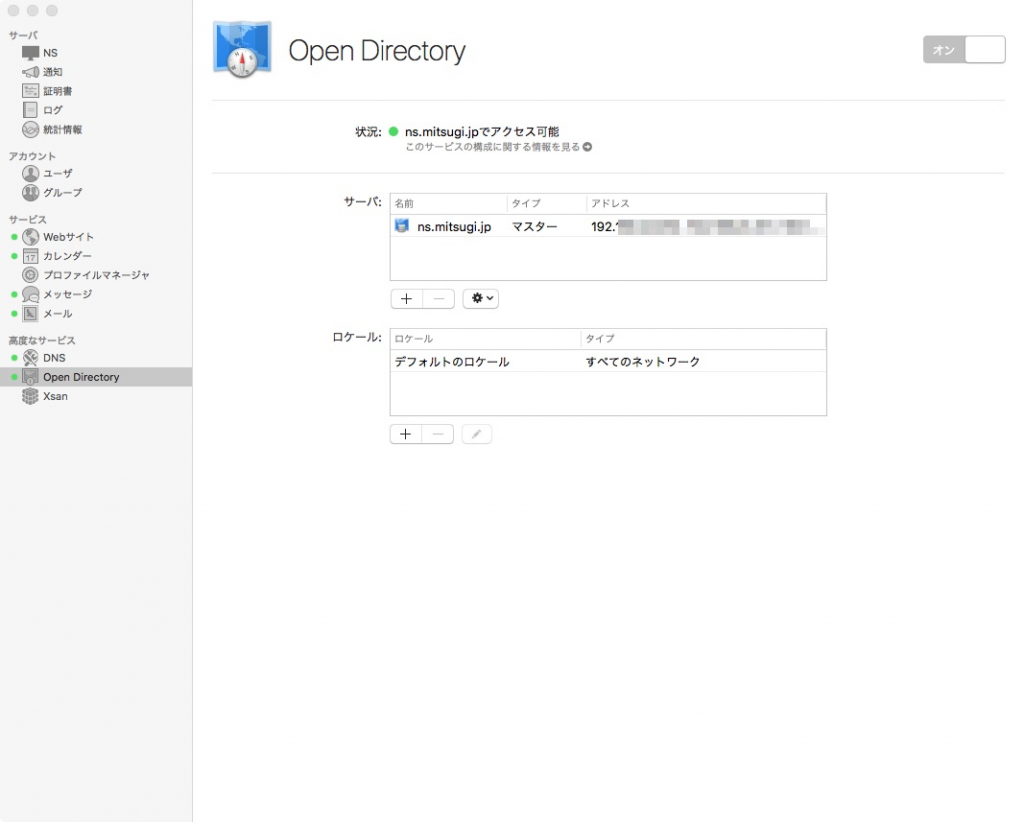Viewport: 1024px width, 822px height.
Task: Select Webサイト label in the sidebar
Action: click(69, 236)
